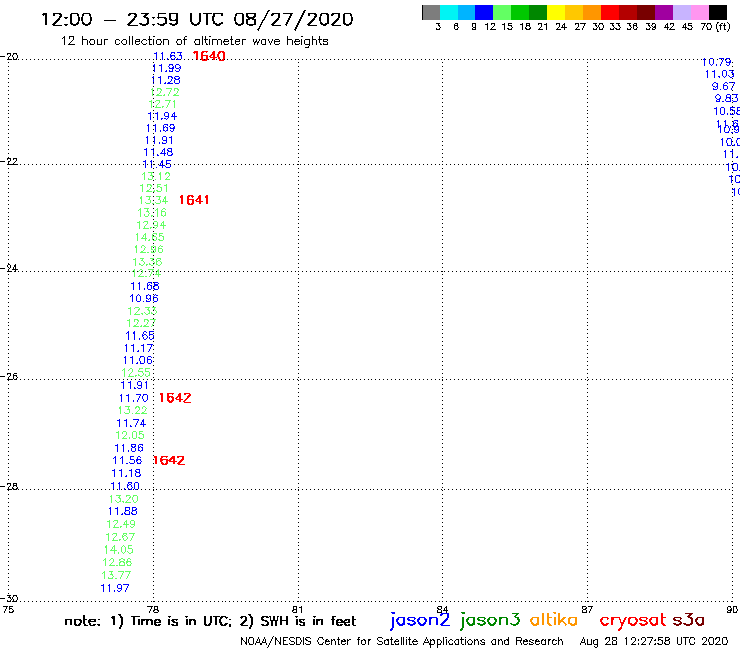
Task: Click the 'altika' legend label
Action: (x=554, y=620)
